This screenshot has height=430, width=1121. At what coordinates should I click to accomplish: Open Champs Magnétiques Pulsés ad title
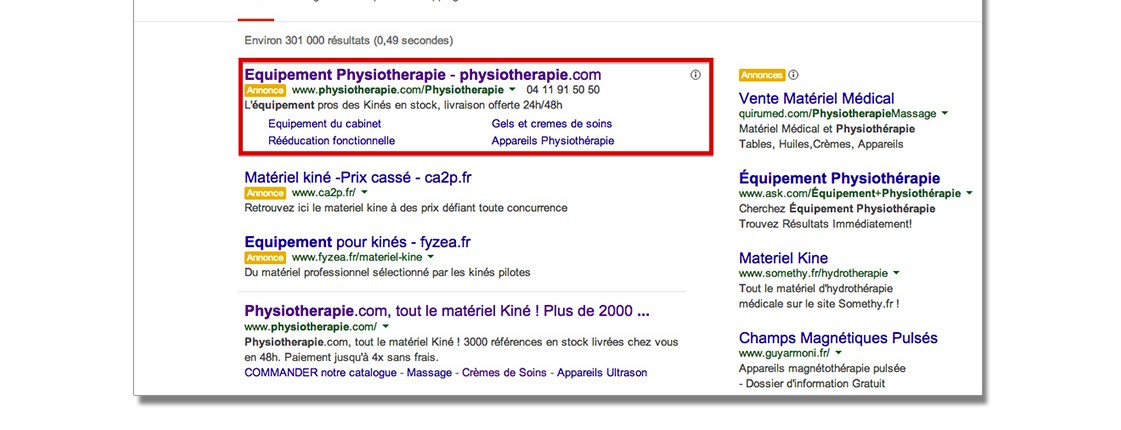click(x=838, y=338)
